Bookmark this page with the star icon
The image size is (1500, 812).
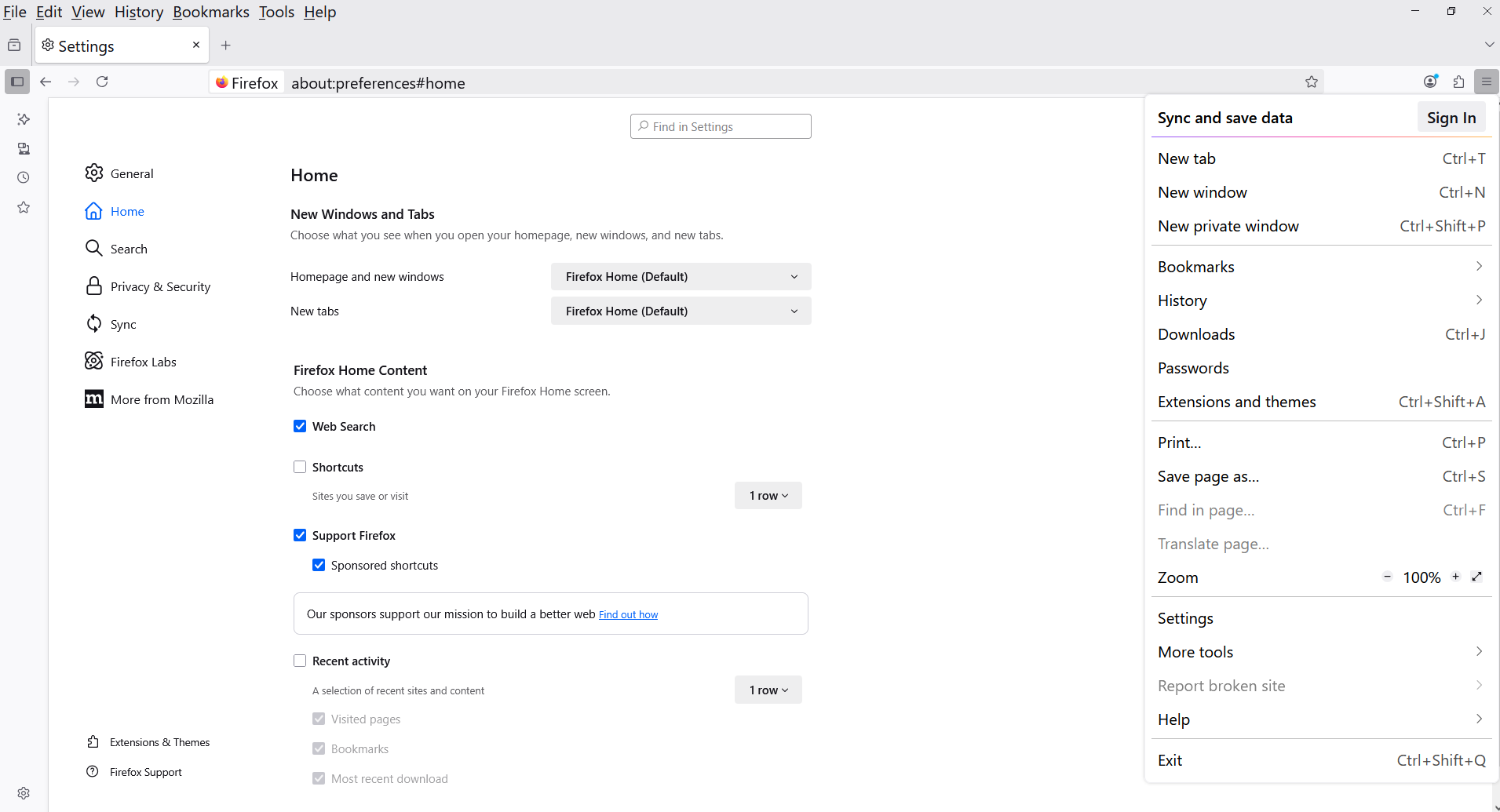pyautogui.click(x=1311, y=82)
